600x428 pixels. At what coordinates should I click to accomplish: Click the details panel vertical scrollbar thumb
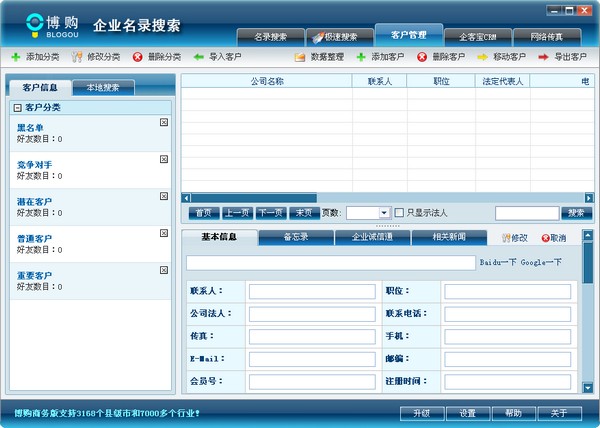(588, 263)
